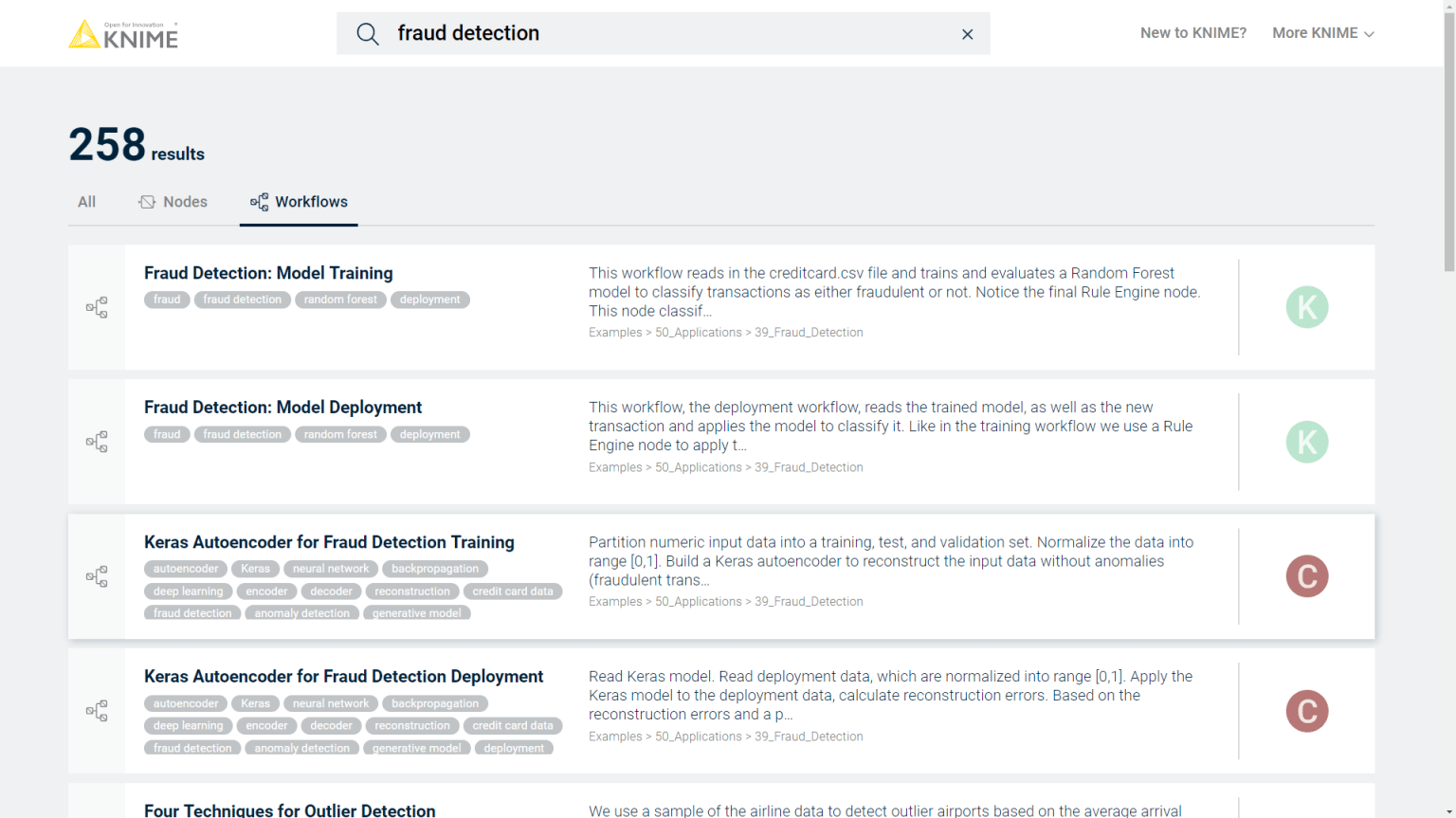
Task: Open Four Techniques for Outlier Detection
Action: pyautogui.click(x=290, y=810)
